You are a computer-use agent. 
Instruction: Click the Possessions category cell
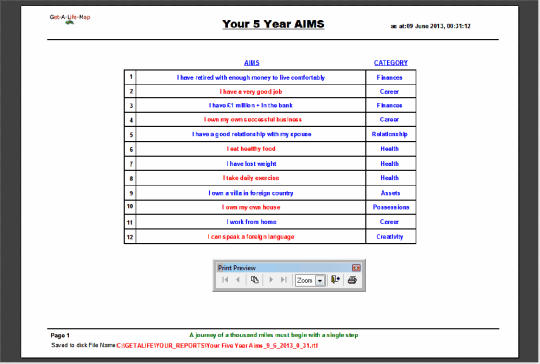391,207
